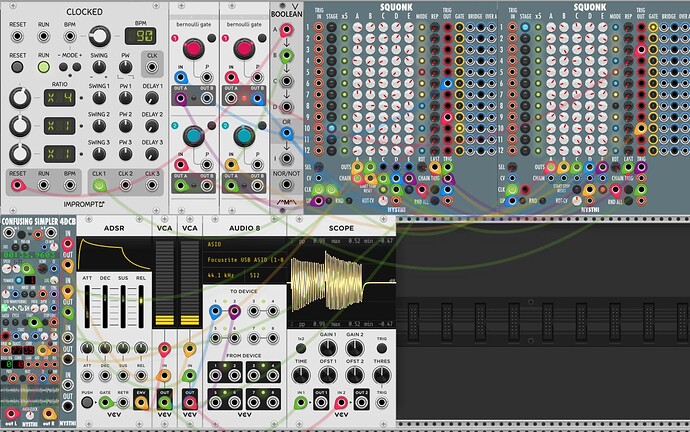Screen dimensions: 690x432
Task: Click the ADSR PUSH button
Action: 87,402
